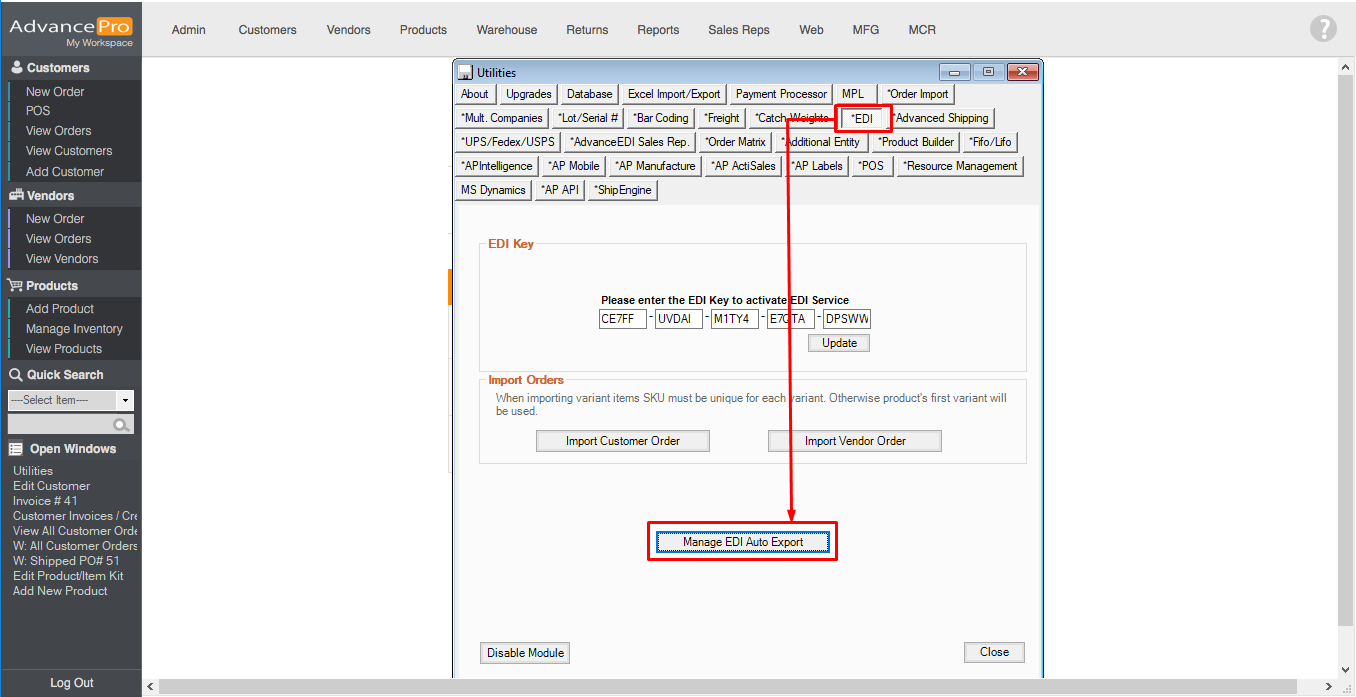
Task: Open the *AP Labels tab
Action: (x=817, y=166)
